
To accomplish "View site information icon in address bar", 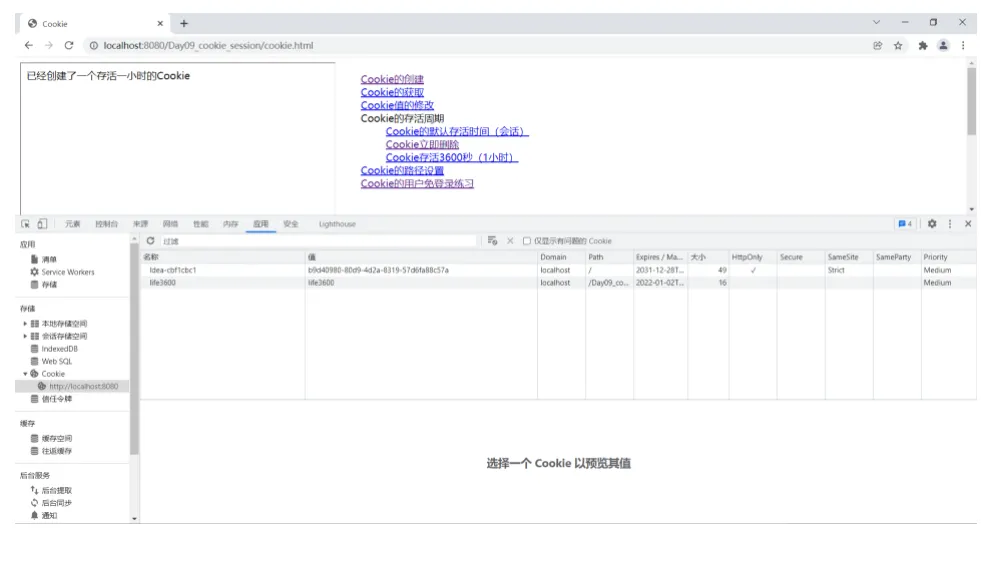I will [x=94, y=46].
